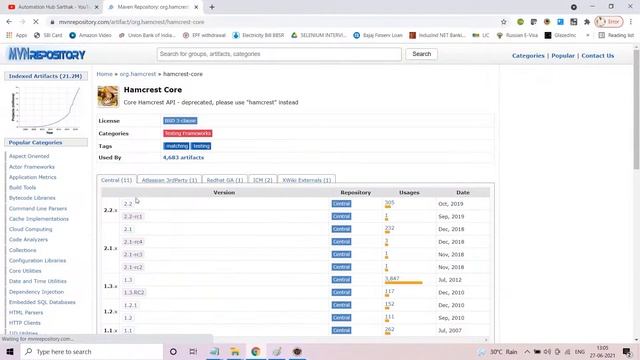The height and width of the screenshot is (360, 640).
Task: Open the Popular header link
Action: 563,56
